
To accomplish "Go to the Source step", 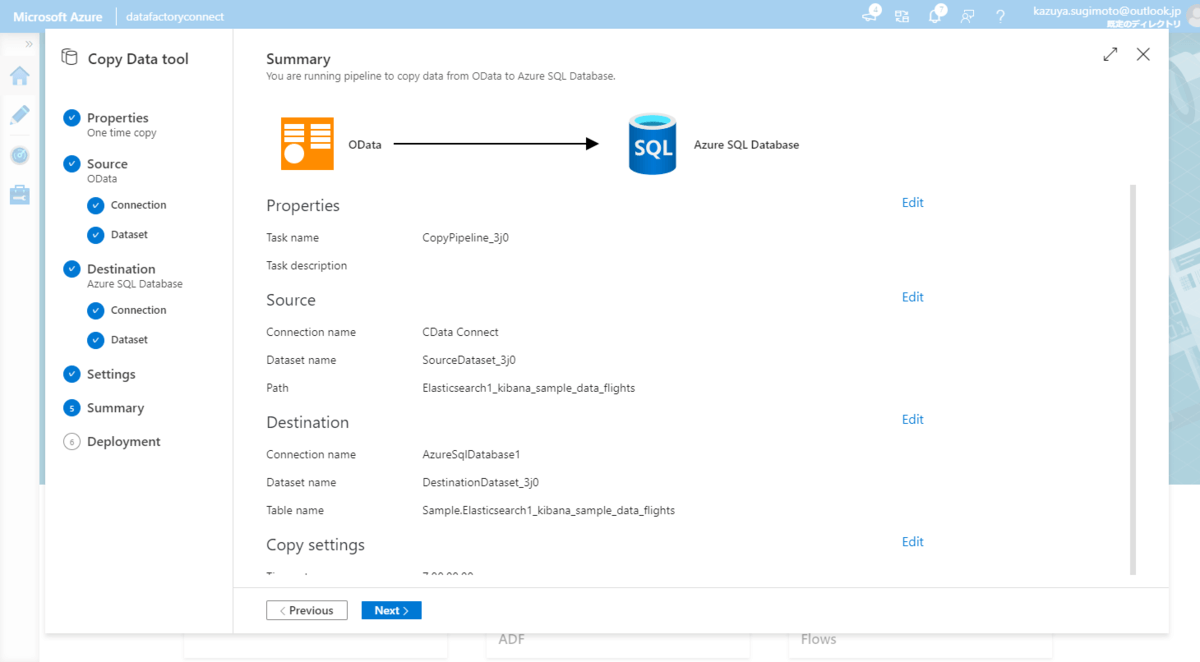I will tap(96, 170).
